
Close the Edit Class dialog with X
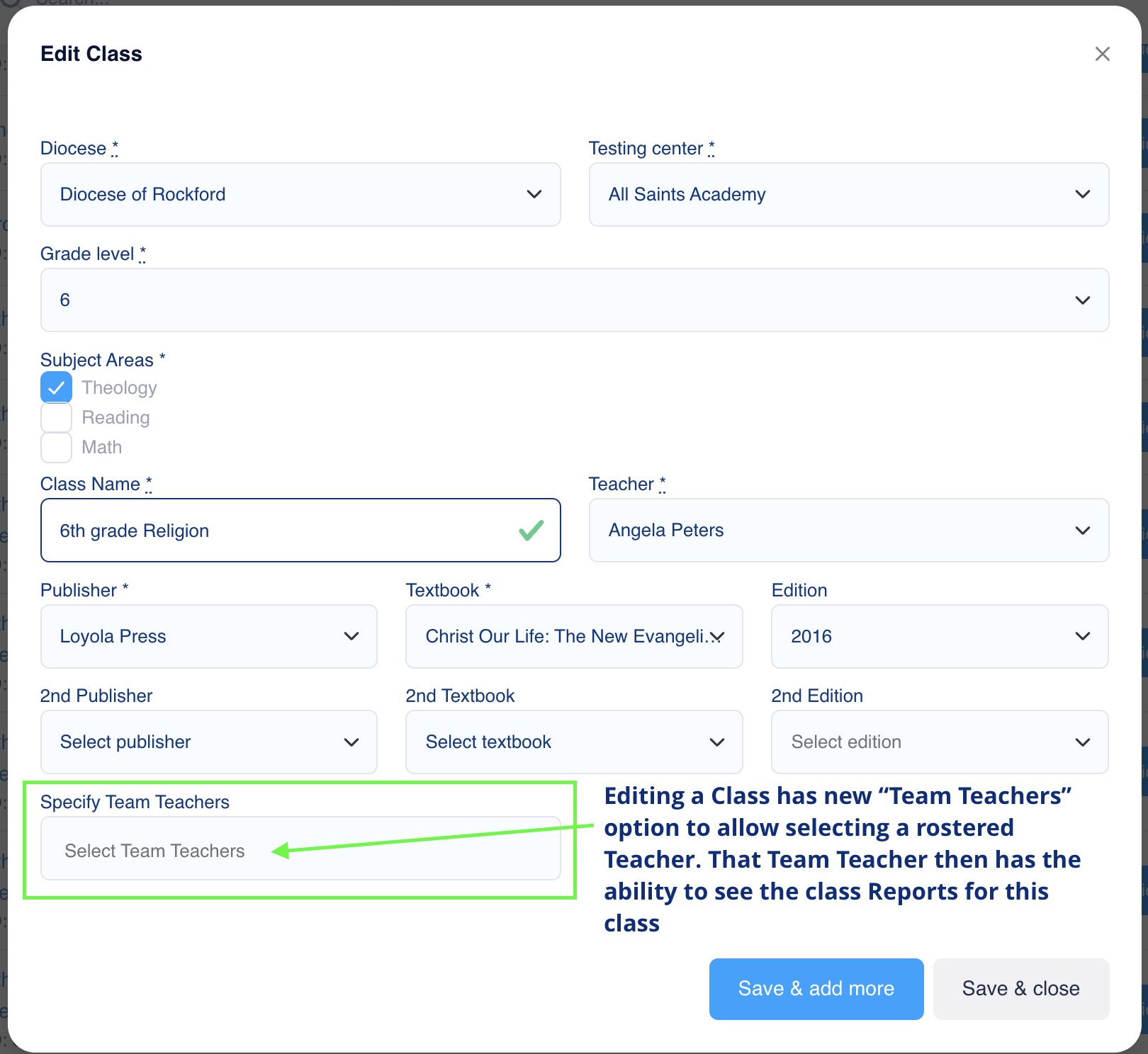[1102, 54]
